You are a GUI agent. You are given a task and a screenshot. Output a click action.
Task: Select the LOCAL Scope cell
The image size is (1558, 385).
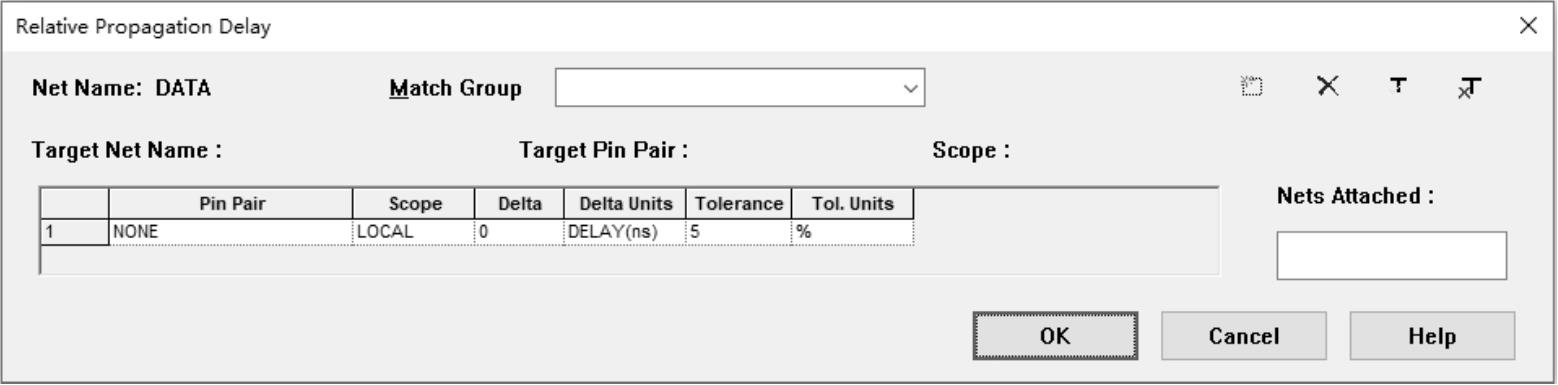(x=412, y=230)
